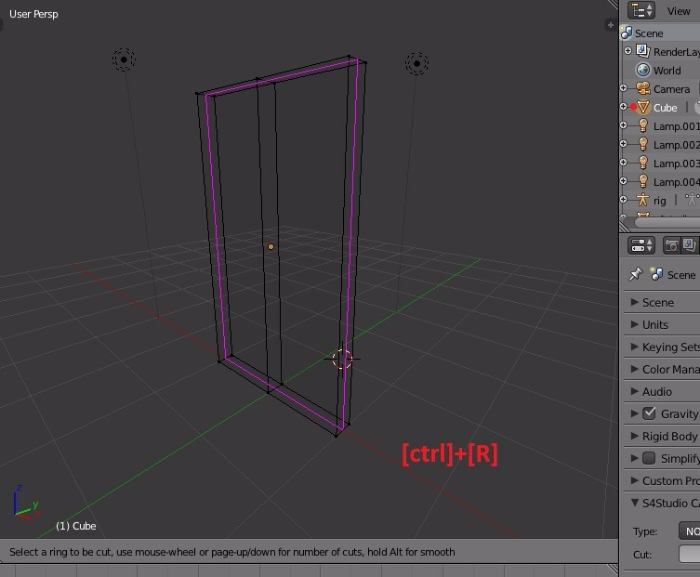This screenshot has width=700, height=577.
Task: Click the pin icon beside Scene
Action: pos(635,275)
